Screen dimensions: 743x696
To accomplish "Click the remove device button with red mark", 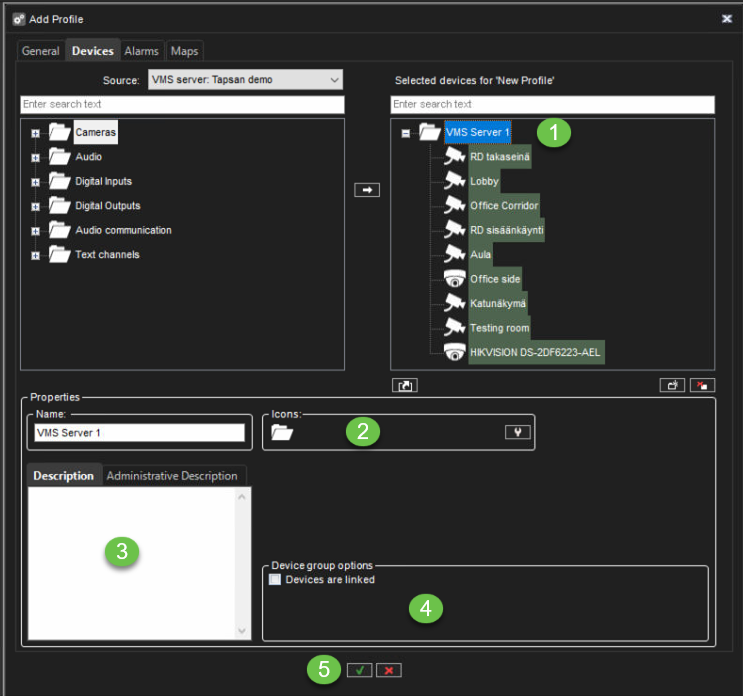I will 702,385.
